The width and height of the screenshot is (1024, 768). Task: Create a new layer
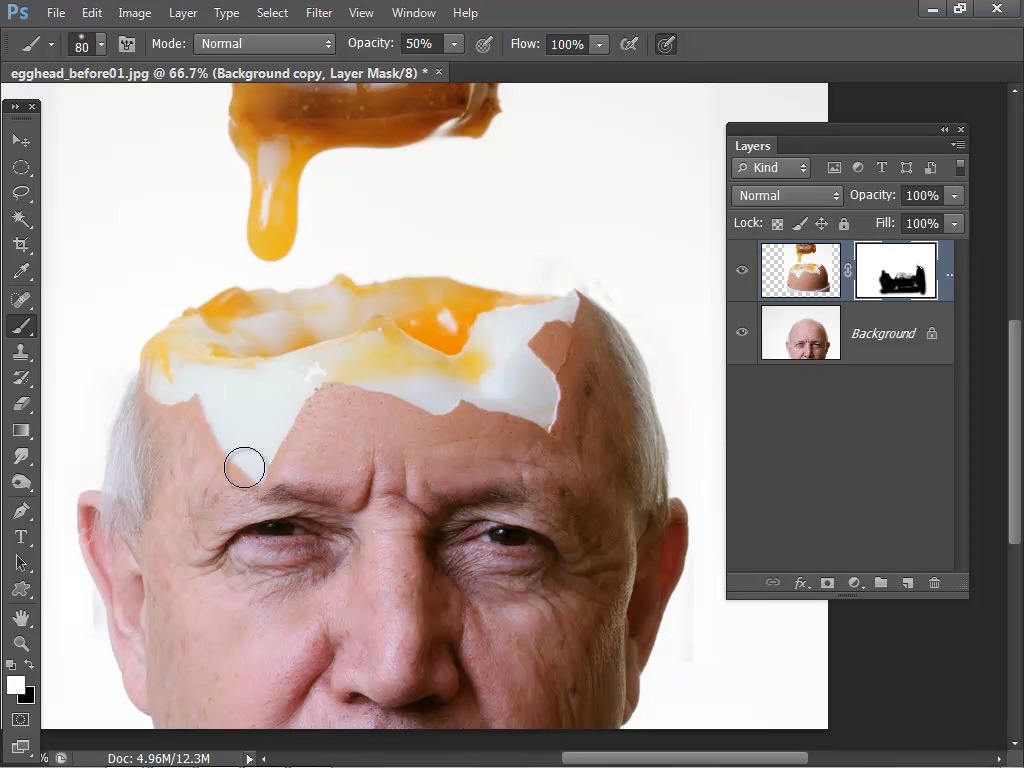click(x=908, y=583)
